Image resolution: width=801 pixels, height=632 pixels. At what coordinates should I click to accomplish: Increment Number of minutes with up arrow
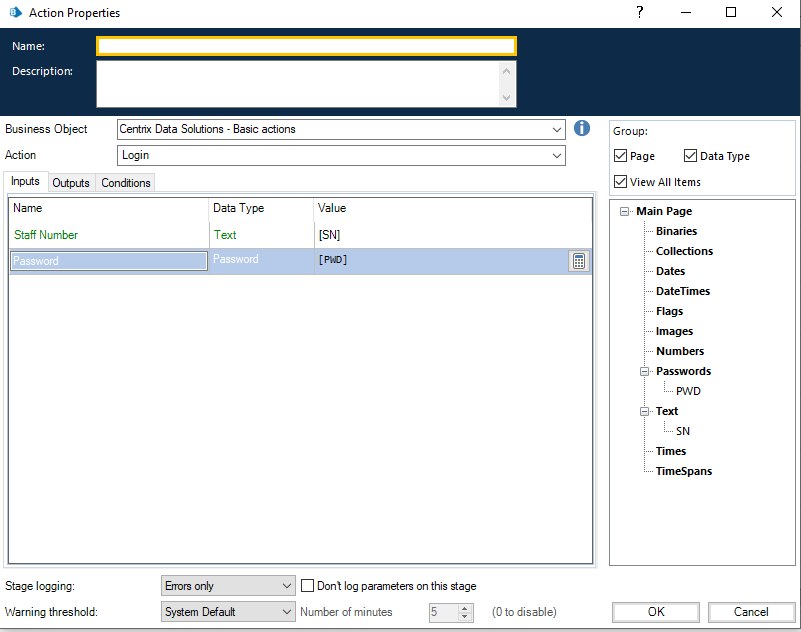(464, 607)
